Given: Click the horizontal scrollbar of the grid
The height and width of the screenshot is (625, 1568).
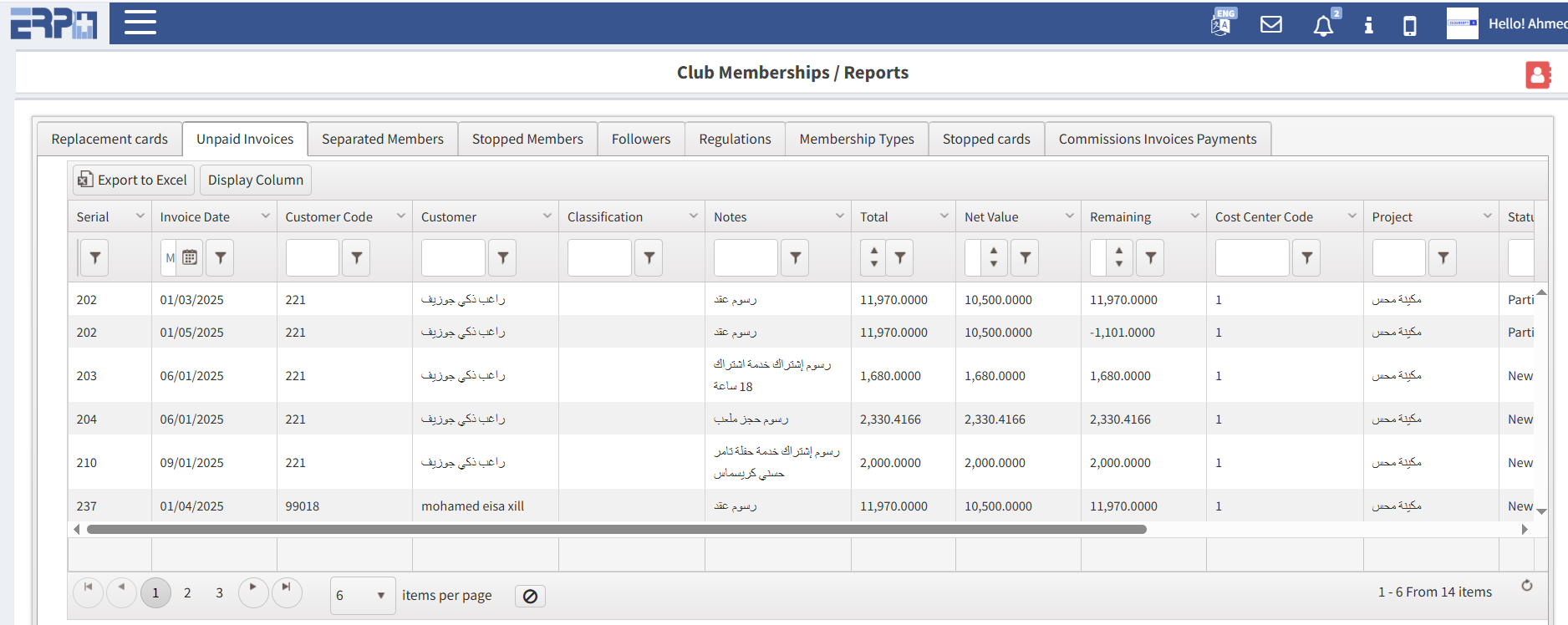Looking at the screenshot, I should [616, 530].
